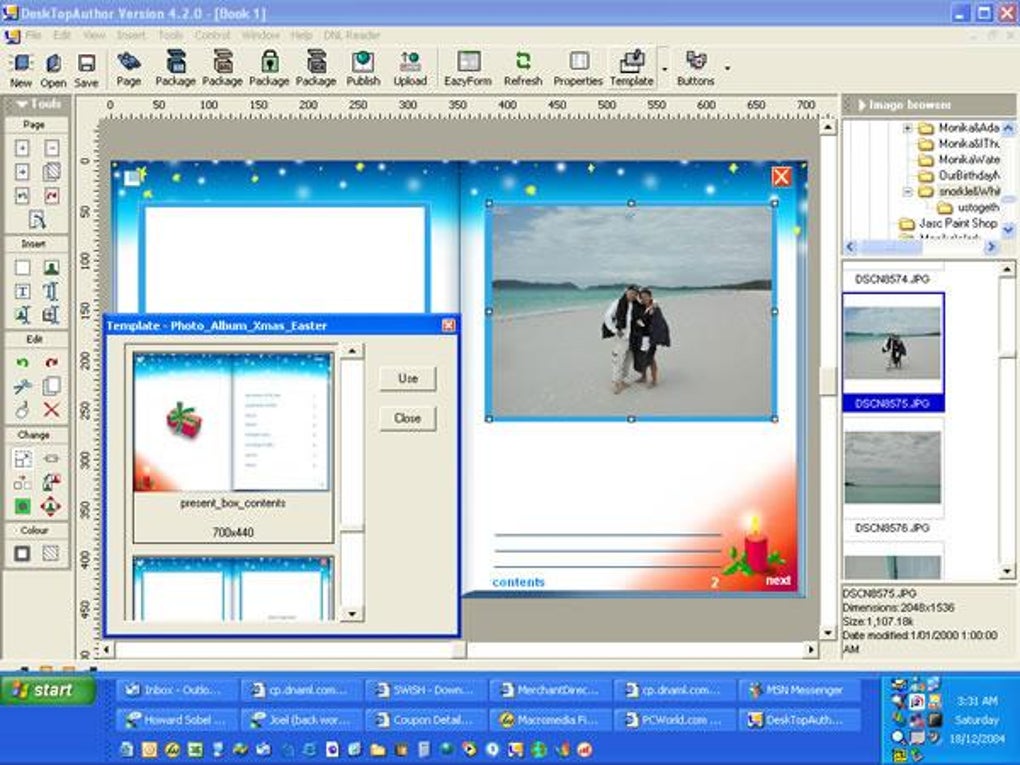The image size is (1020, 765).
Task: Click the Use button in Template dialog
Action: [408, 378]
